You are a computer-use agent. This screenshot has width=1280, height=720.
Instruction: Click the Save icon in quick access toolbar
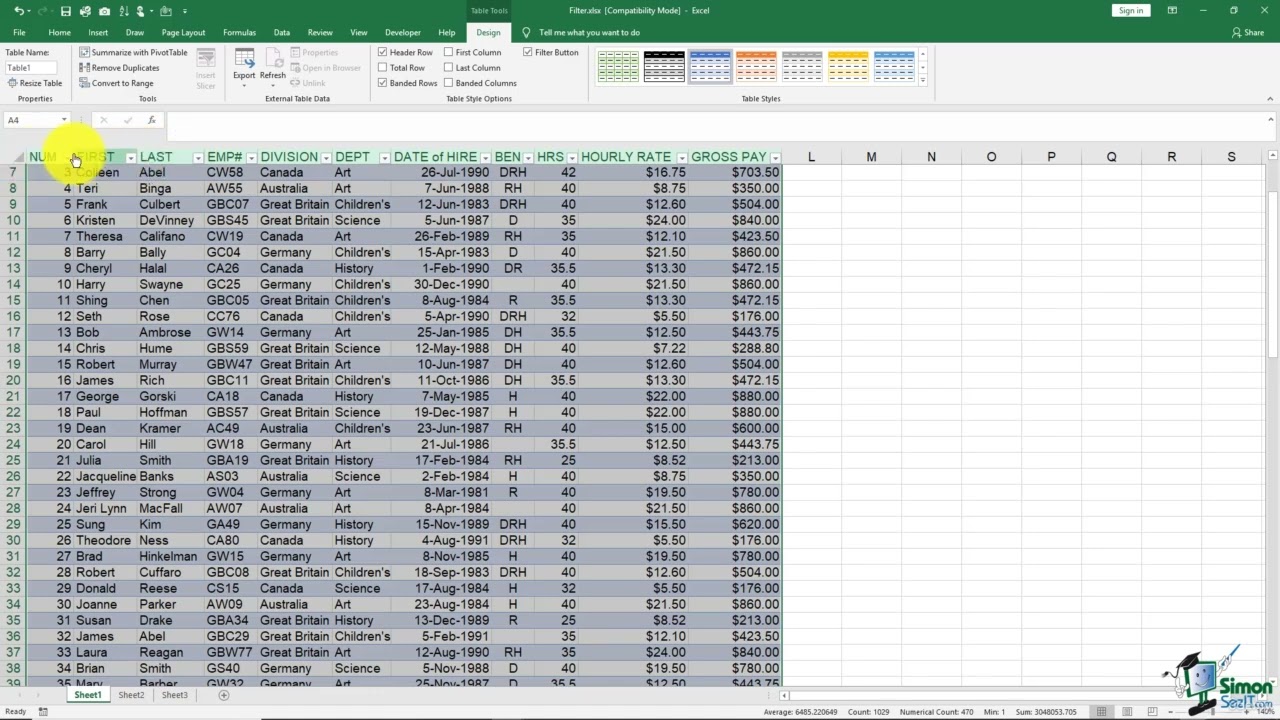pos(65,11)
